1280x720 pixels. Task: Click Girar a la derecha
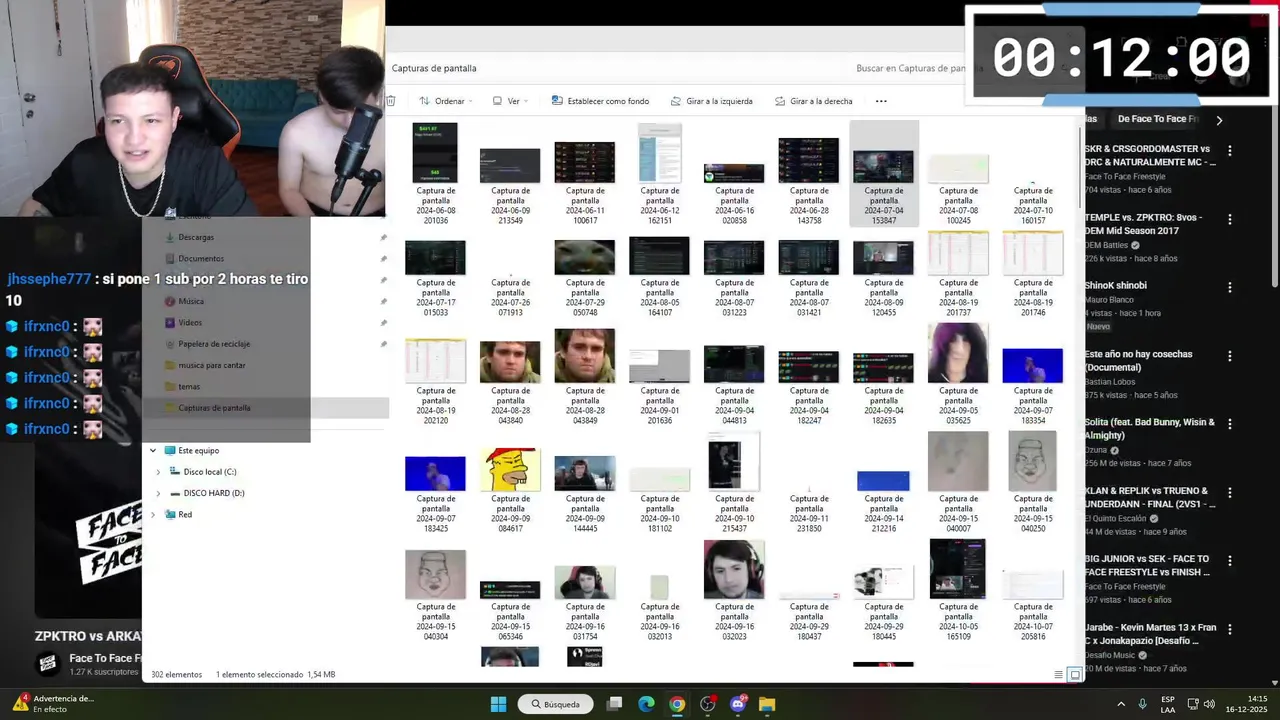click(x=813, y=101)
